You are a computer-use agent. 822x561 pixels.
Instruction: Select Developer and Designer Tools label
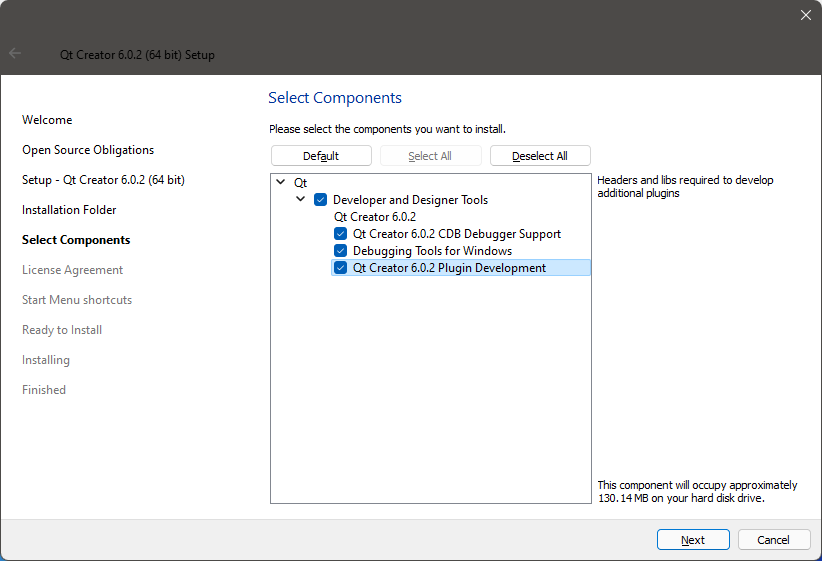pyautogui.click(x=410, y=200)
